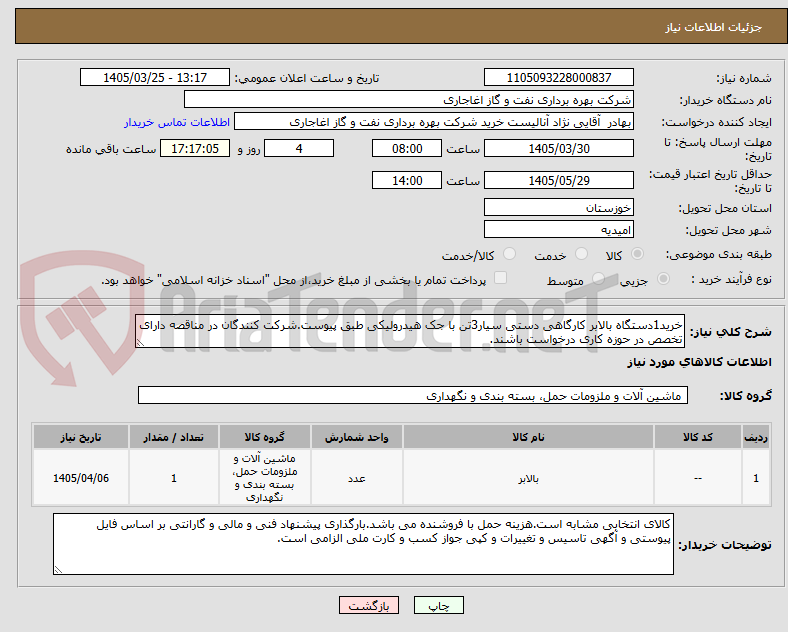Click the announcement date-time field 1405/03/25
The height and width of the screenshot is (632, 788).
pyautogui.click(x=155, y=77)
